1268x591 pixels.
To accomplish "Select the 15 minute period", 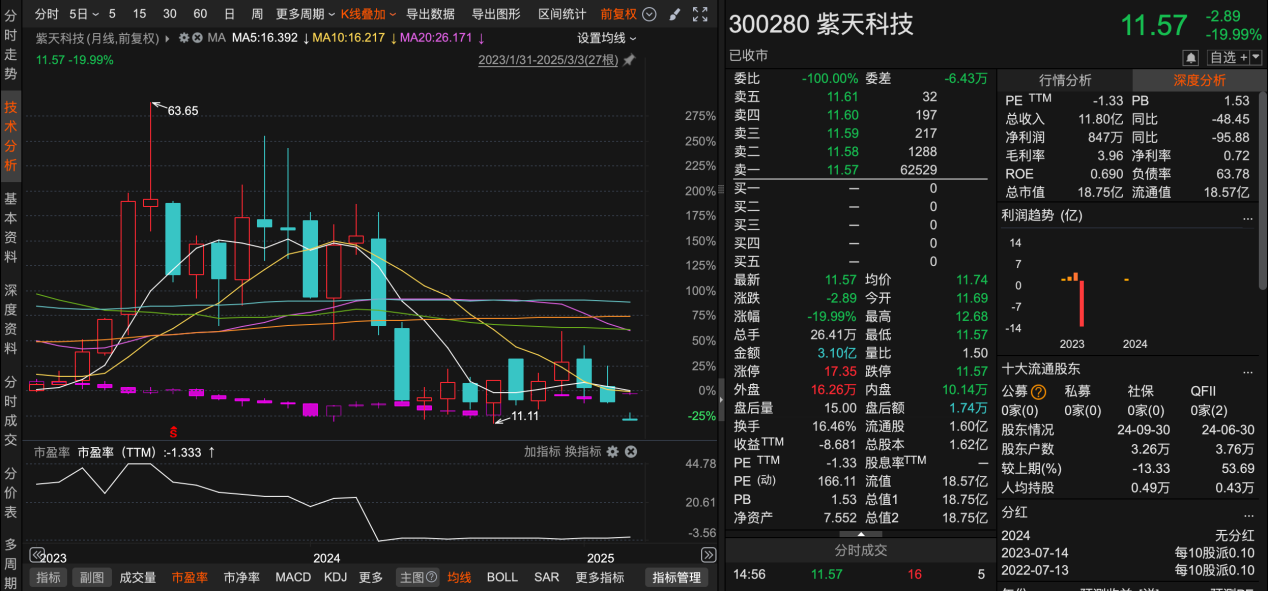I will pos(139,14).
